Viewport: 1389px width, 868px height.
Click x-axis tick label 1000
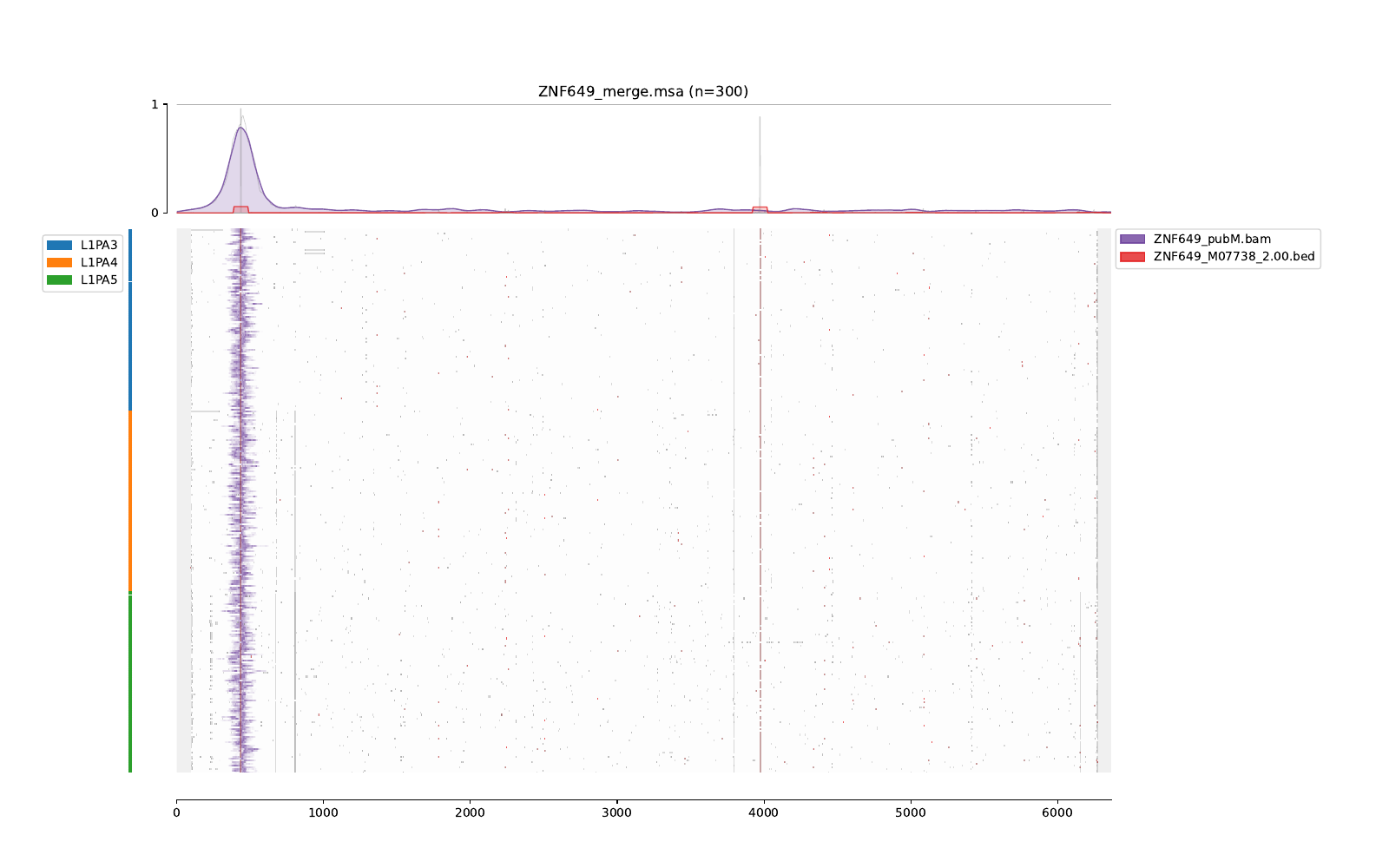[x=323, y=813]
